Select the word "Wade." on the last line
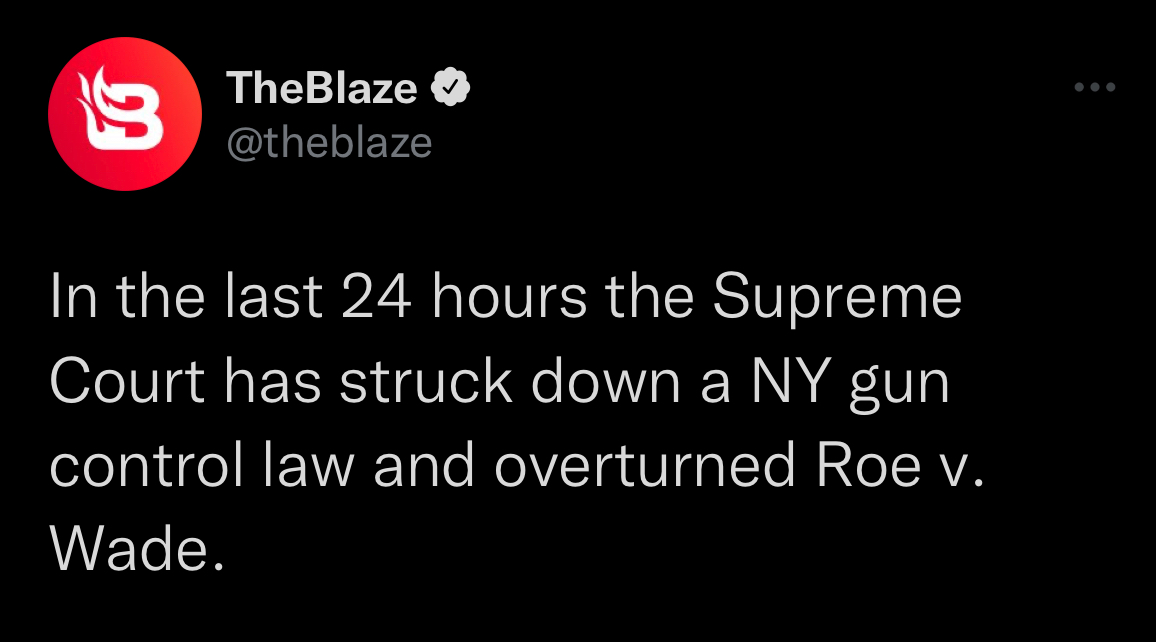Image resolution: width=1156 pixels, height=642 pixels. [136, 549]
